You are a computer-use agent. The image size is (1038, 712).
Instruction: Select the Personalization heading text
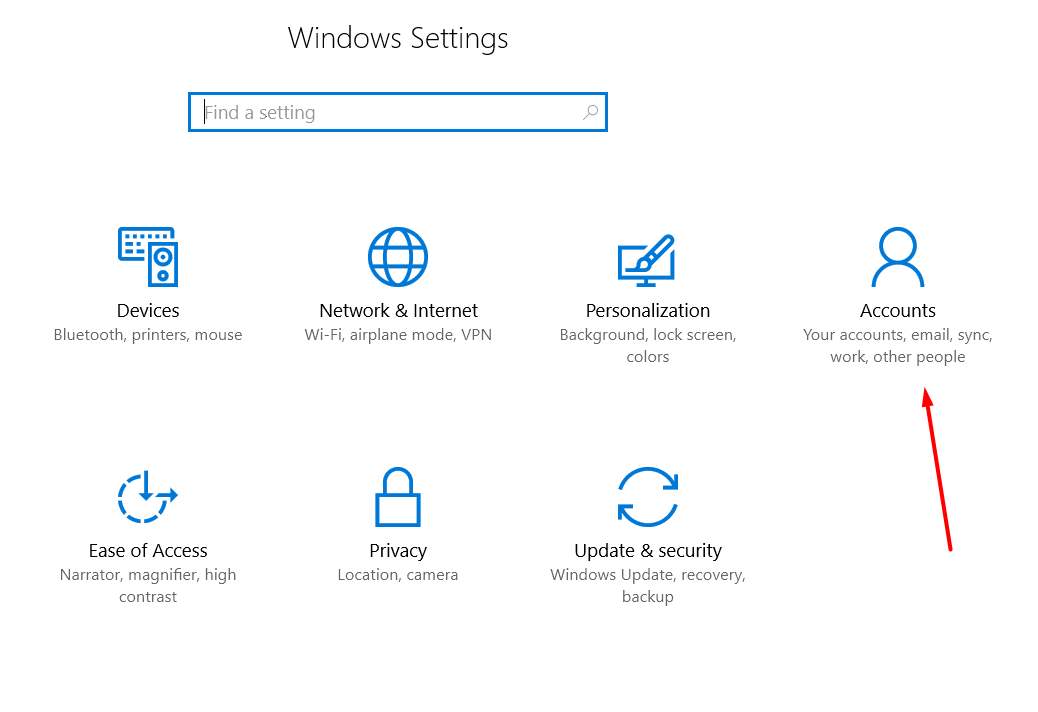coord(648,310)
